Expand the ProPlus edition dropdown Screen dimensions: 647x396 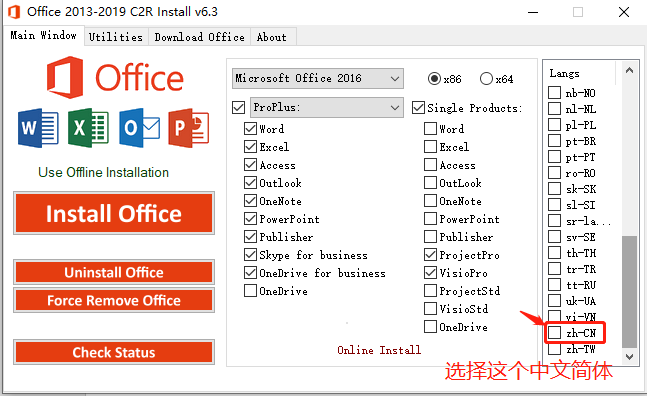pos(326,108)
